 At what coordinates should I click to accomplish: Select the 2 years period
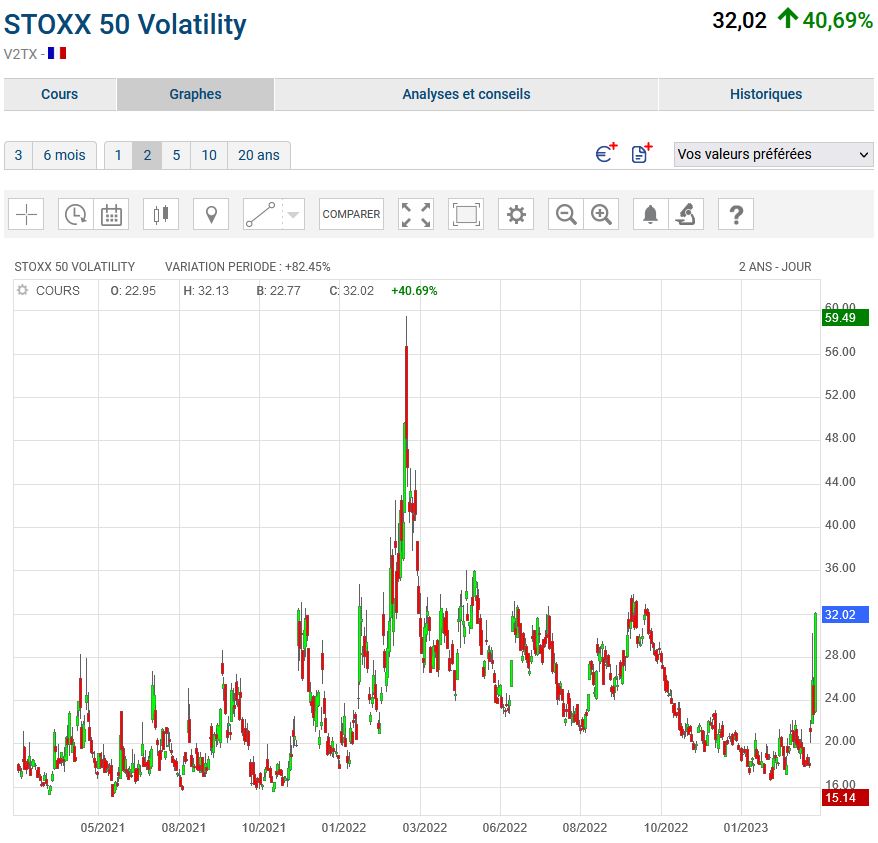pyautogui.click(x=147, y=155)
